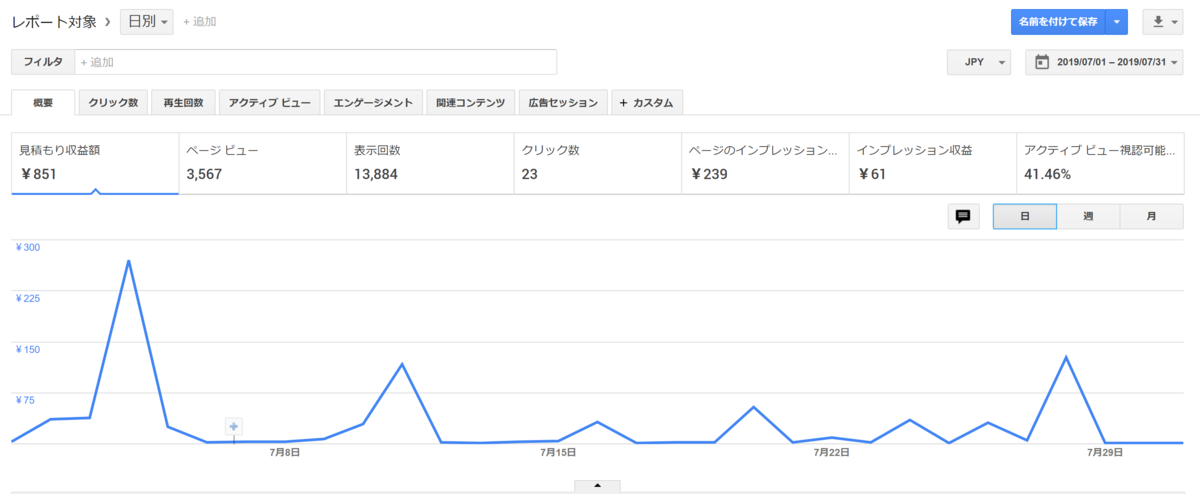
Task: Click the chart annotation comment icon
Action: (963, 216)
